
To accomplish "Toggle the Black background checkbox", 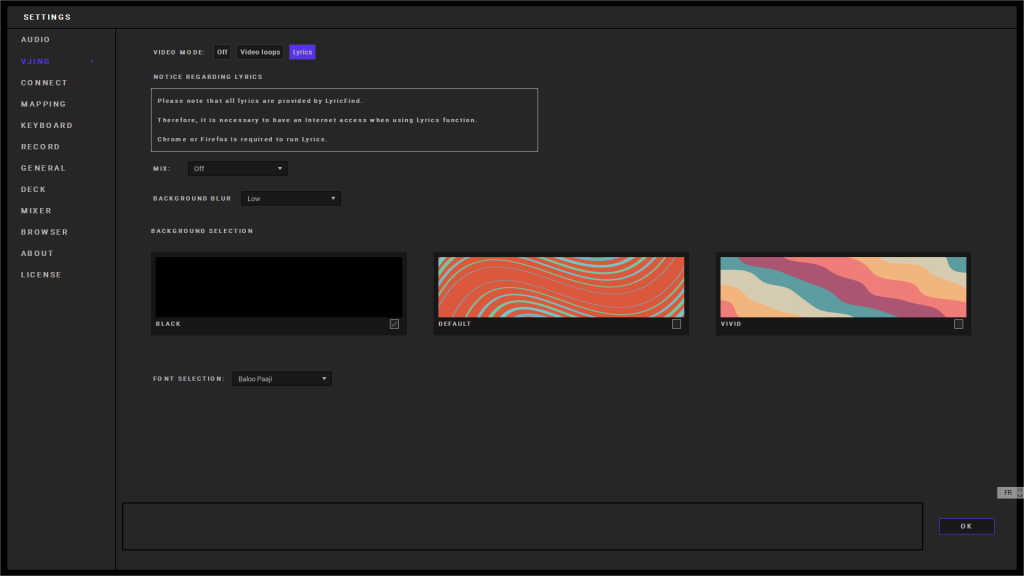I will coord(394,324).
